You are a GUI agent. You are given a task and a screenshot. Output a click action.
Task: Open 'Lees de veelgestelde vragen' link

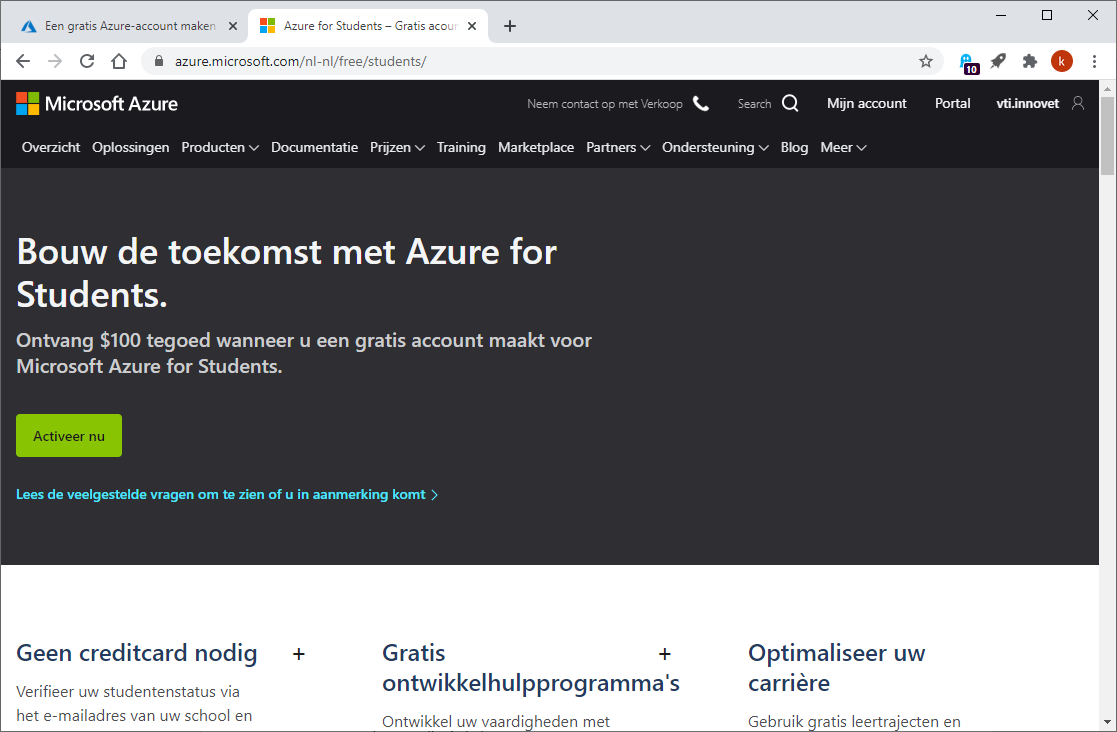click(x=227, y=494)
